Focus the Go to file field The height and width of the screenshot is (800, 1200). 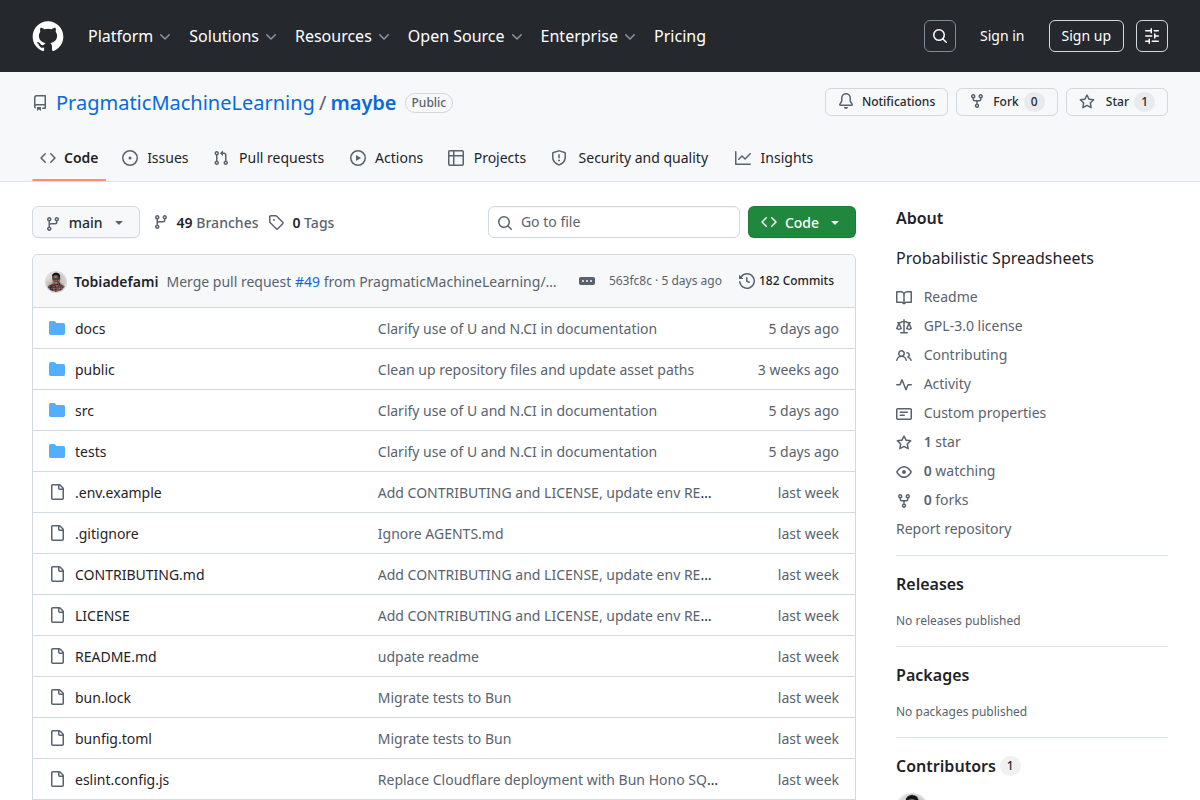[614, 222]
